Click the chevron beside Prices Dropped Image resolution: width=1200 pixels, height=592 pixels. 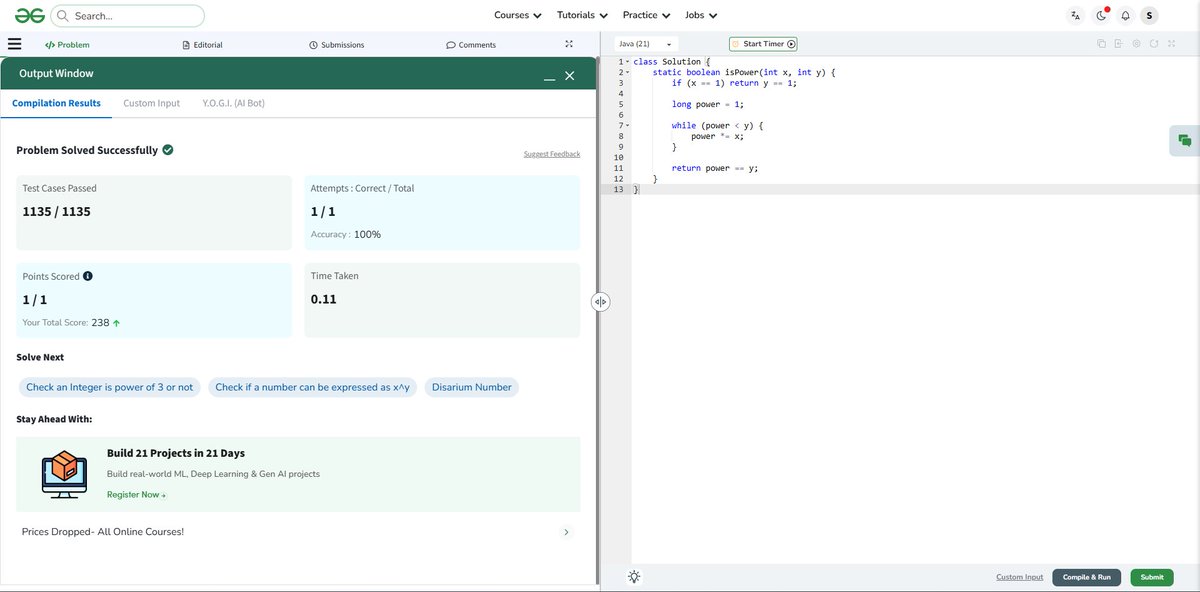(x=567, y=532)
